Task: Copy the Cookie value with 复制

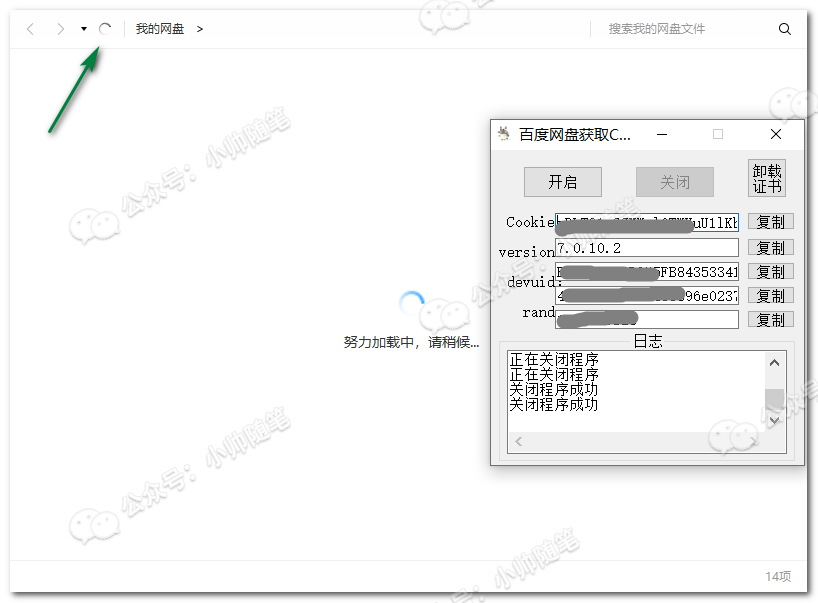Action: 771,222
